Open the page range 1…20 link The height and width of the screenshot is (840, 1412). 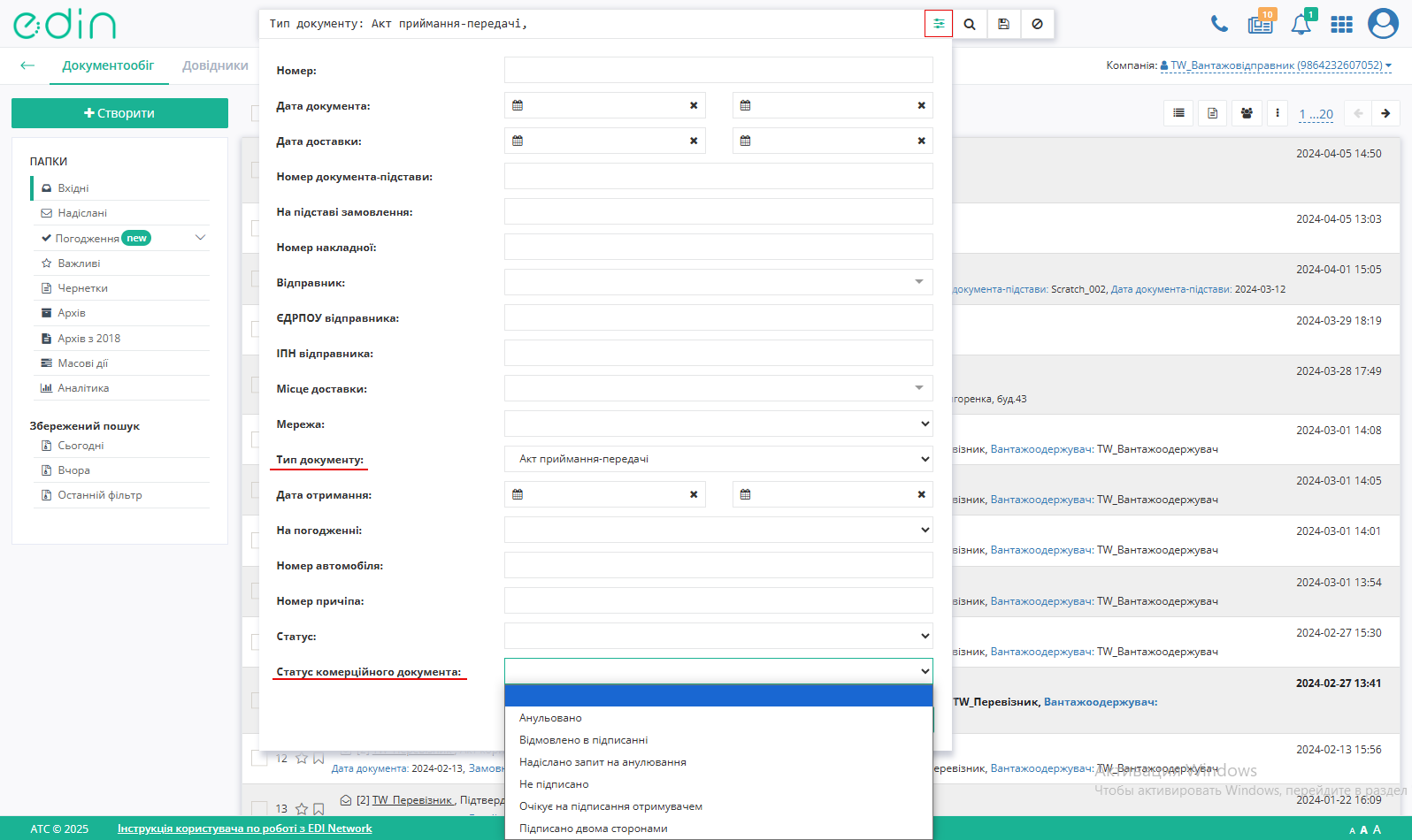click(x=1316, y=114)
